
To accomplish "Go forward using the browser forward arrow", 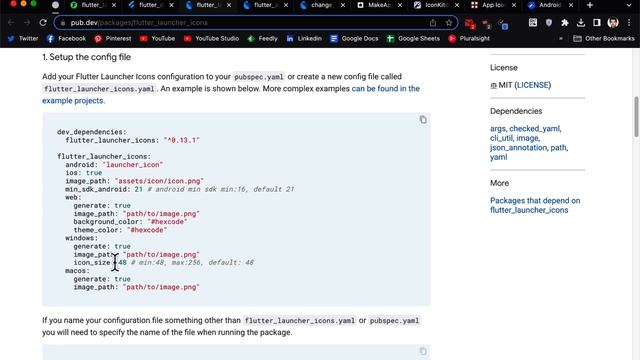I will (27, 22).
